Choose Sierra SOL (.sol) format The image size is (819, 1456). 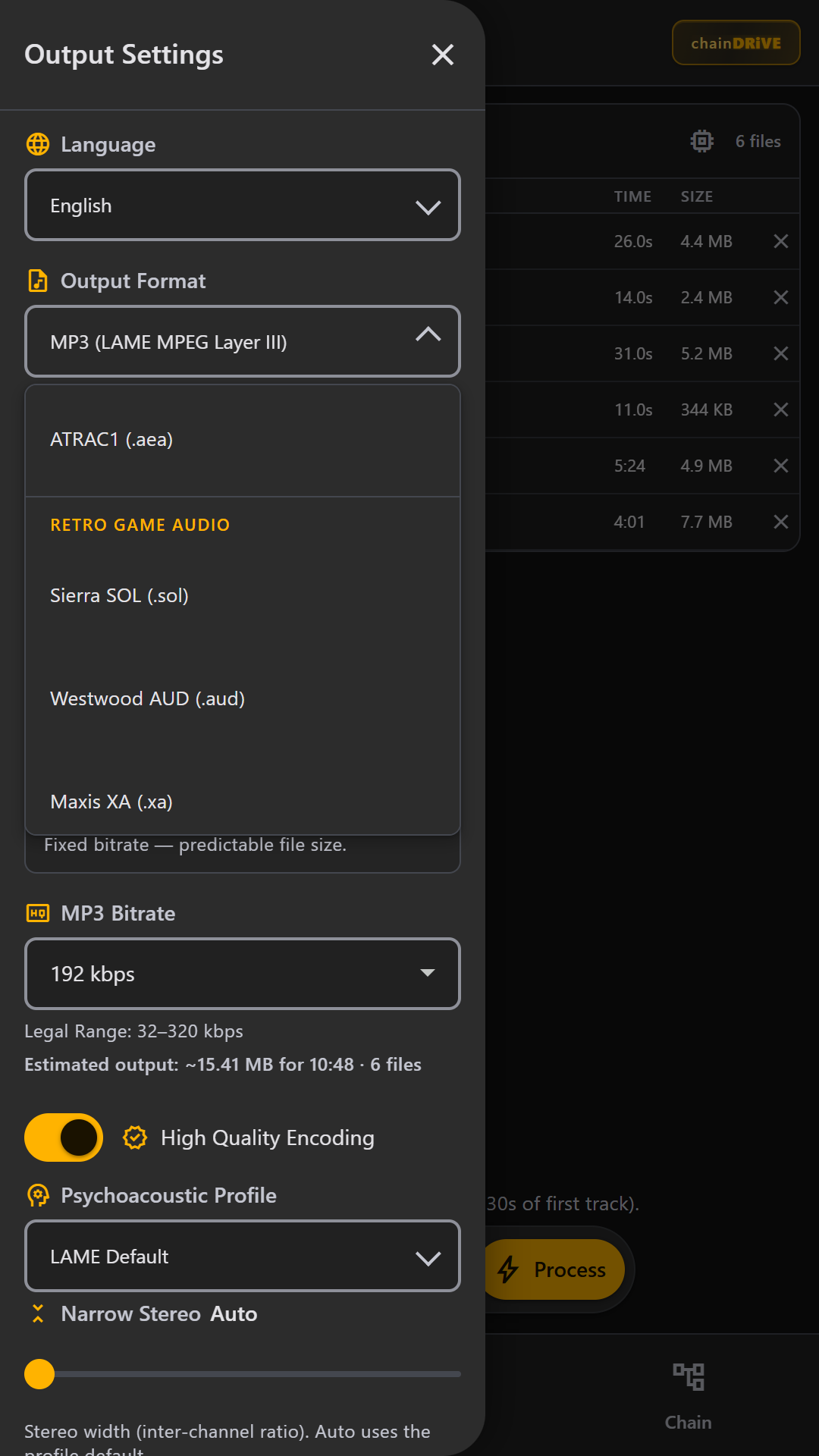coord(243,595)
